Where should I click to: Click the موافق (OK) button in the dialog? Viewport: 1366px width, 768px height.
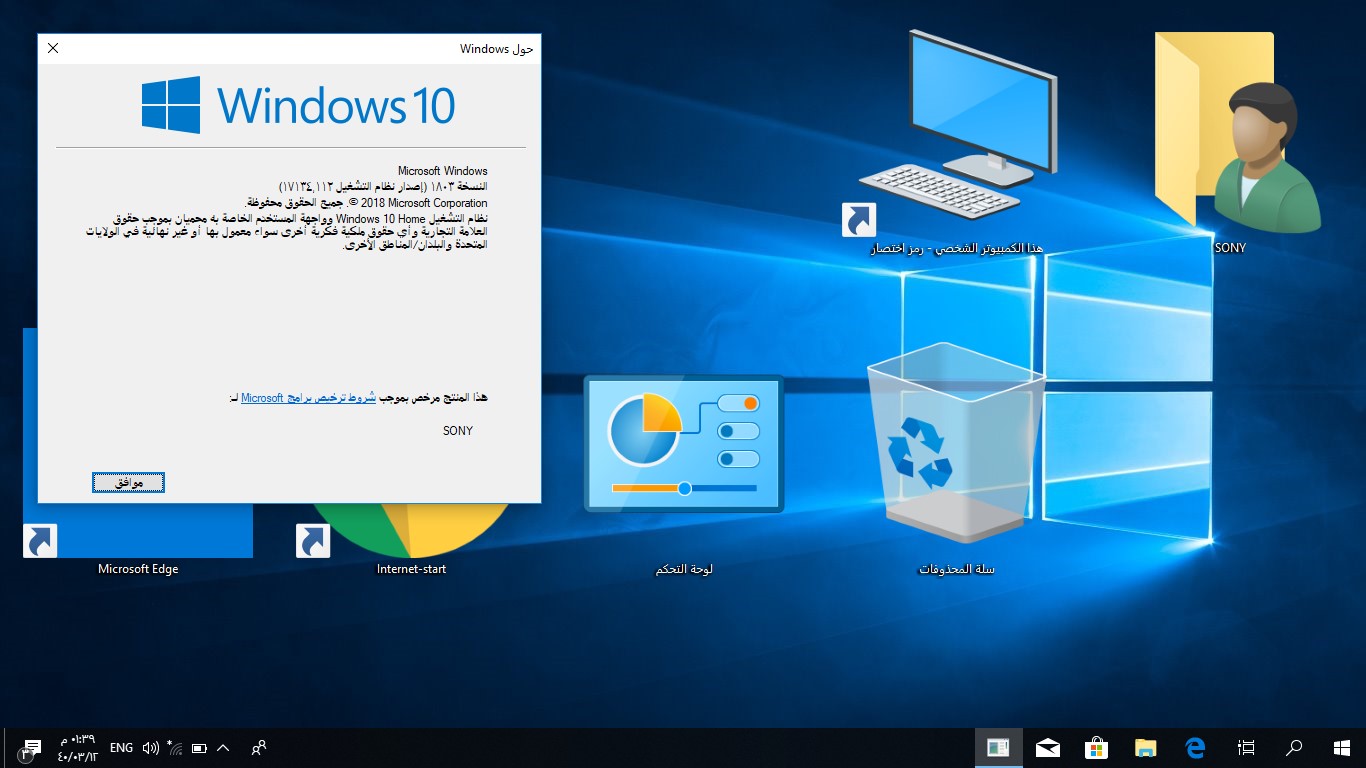point(129,483)
